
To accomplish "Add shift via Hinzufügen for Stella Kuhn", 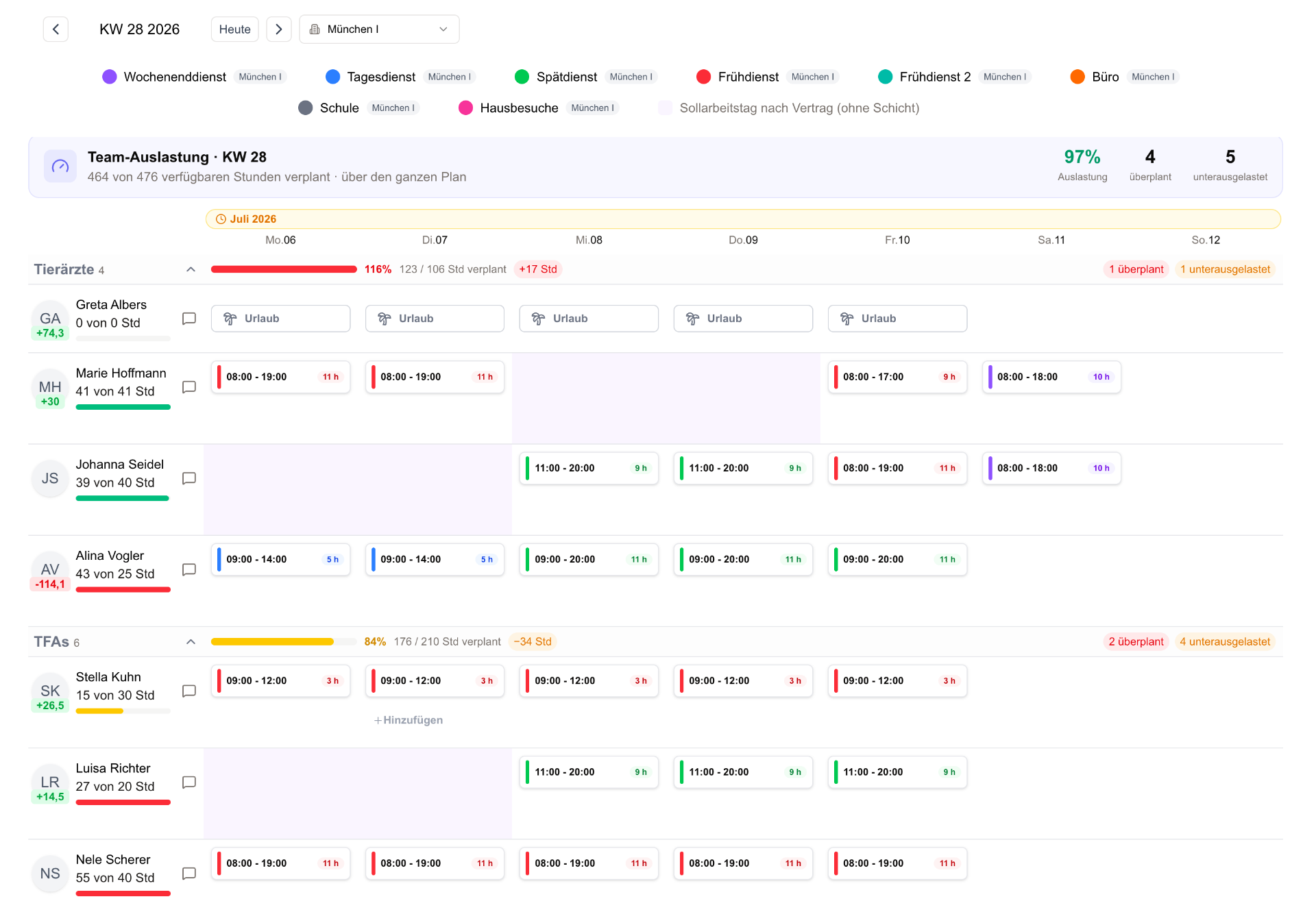I will (x=409, y=720).
